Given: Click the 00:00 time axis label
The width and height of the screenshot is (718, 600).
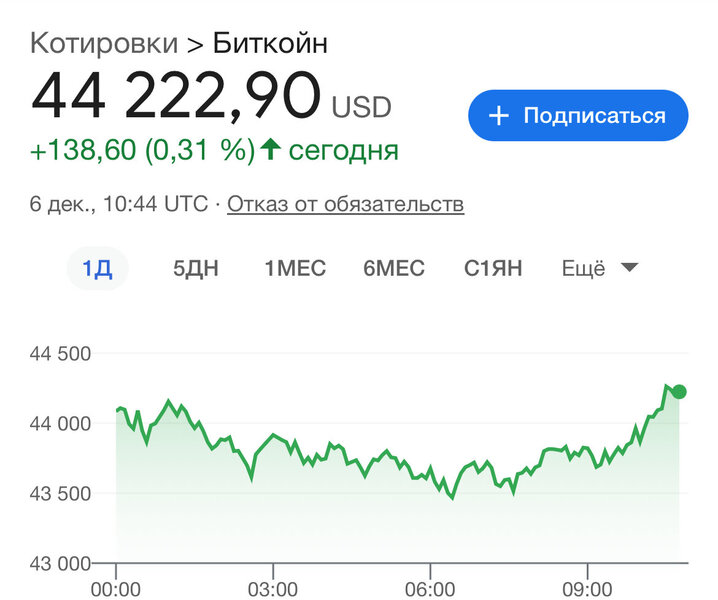Looking at the screenshot, I should [x=116, y=587].
